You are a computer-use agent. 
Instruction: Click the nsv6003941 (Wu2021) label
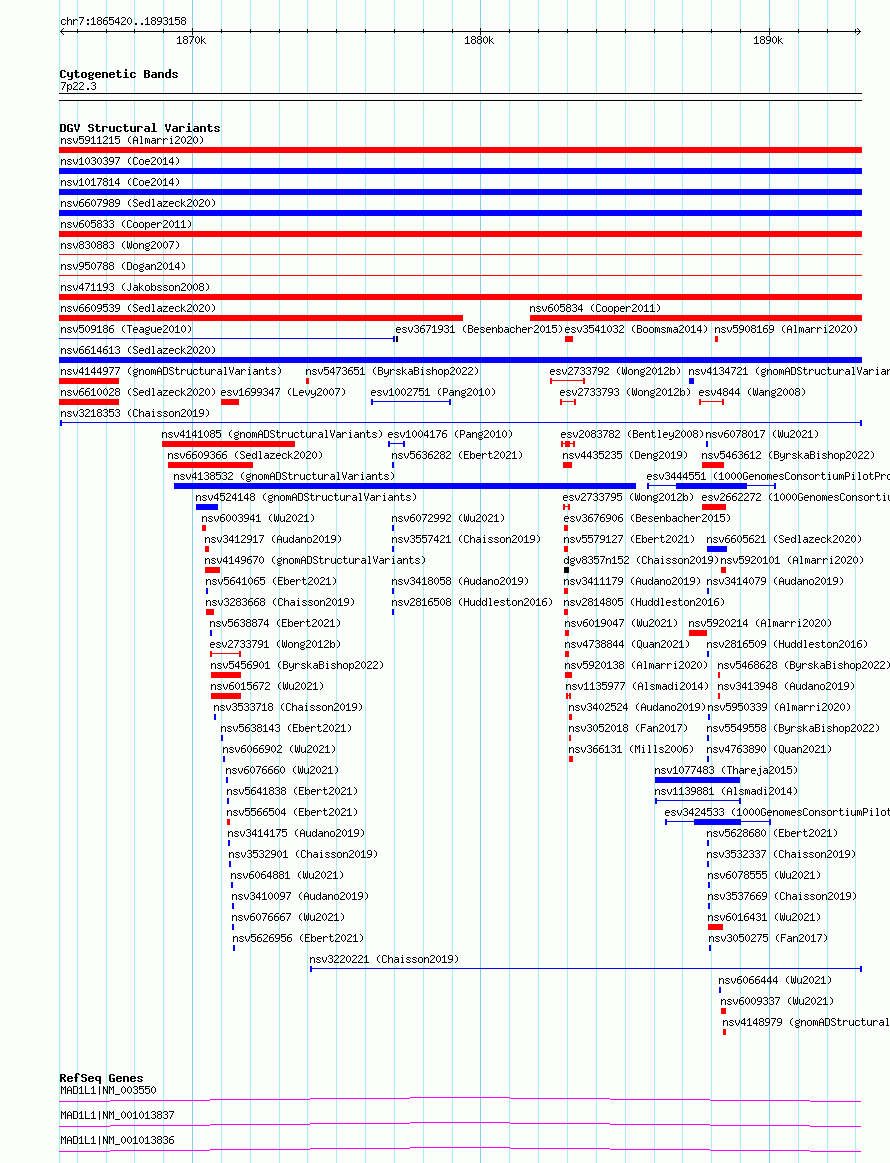point(258,518)
